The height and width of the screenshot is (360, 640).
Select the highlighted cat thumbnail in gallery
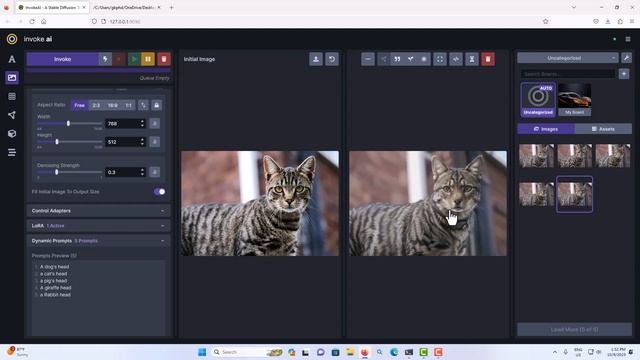[x=574, y=194]
